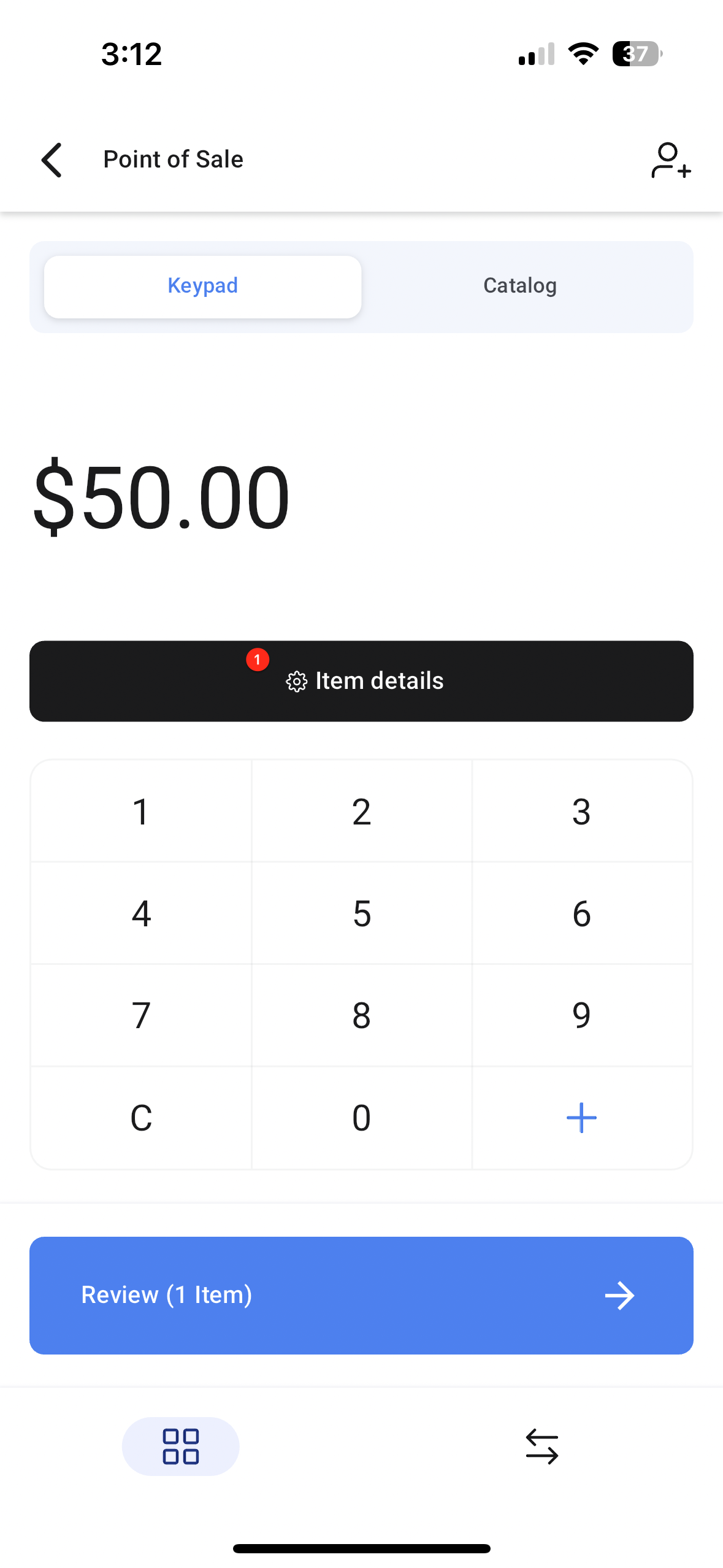The image size is (723, 1568).
Task: Switch to the Catalog tab
Action: click(x=520, y=286)
